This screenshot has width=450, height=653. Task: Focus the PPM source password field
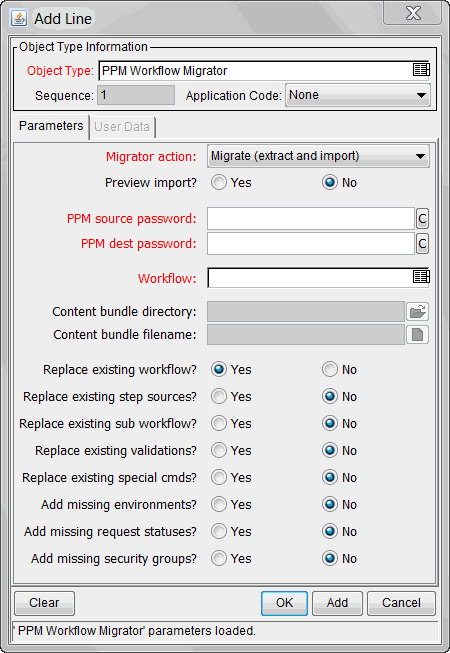pyautogui.click(x=311, y=219)
